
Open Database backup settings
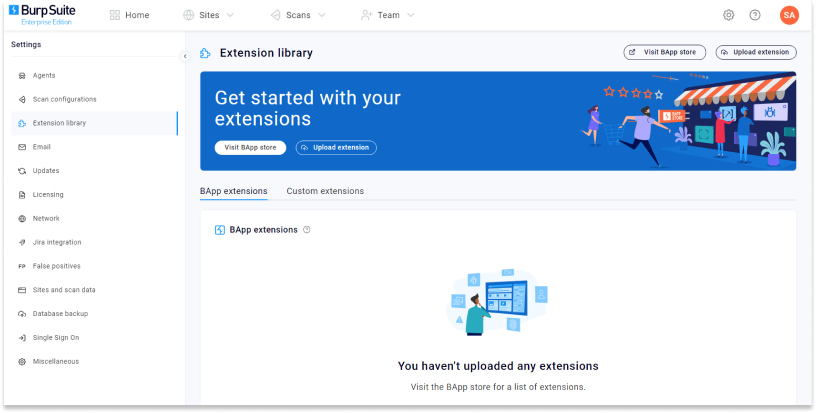click(x=94, y=314)
